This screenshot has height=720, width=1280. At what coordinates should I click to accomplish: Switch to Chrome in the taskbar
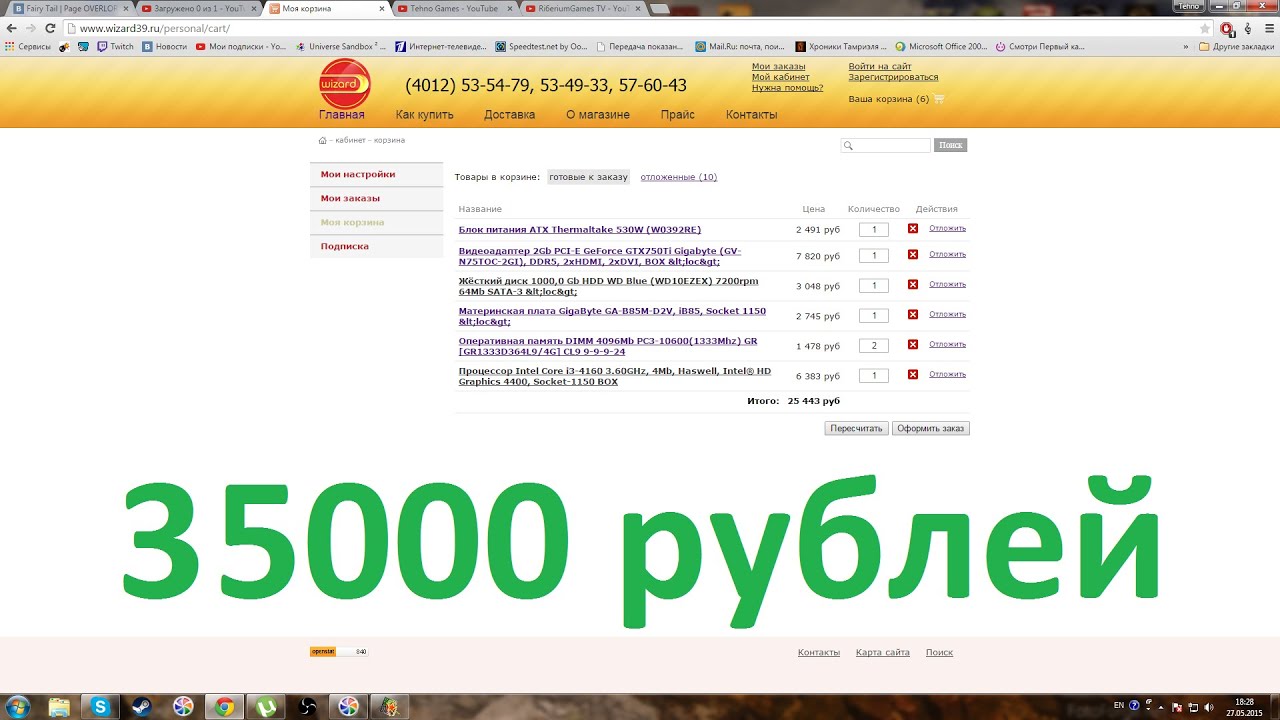point(224,707)
